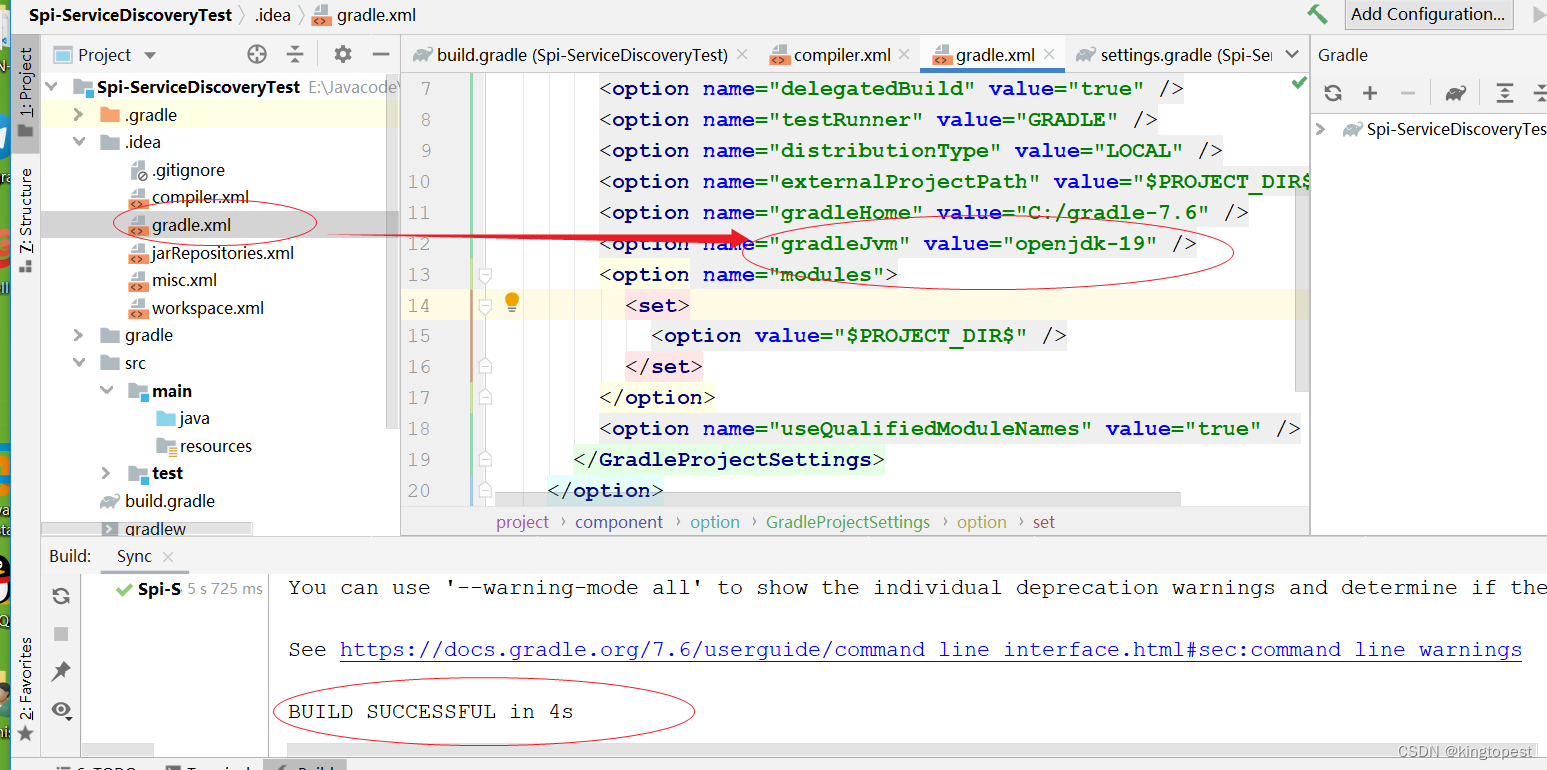Click the Execute Gradle Task elephant icon
The image size is (1547, 770).
[1456, 93]
